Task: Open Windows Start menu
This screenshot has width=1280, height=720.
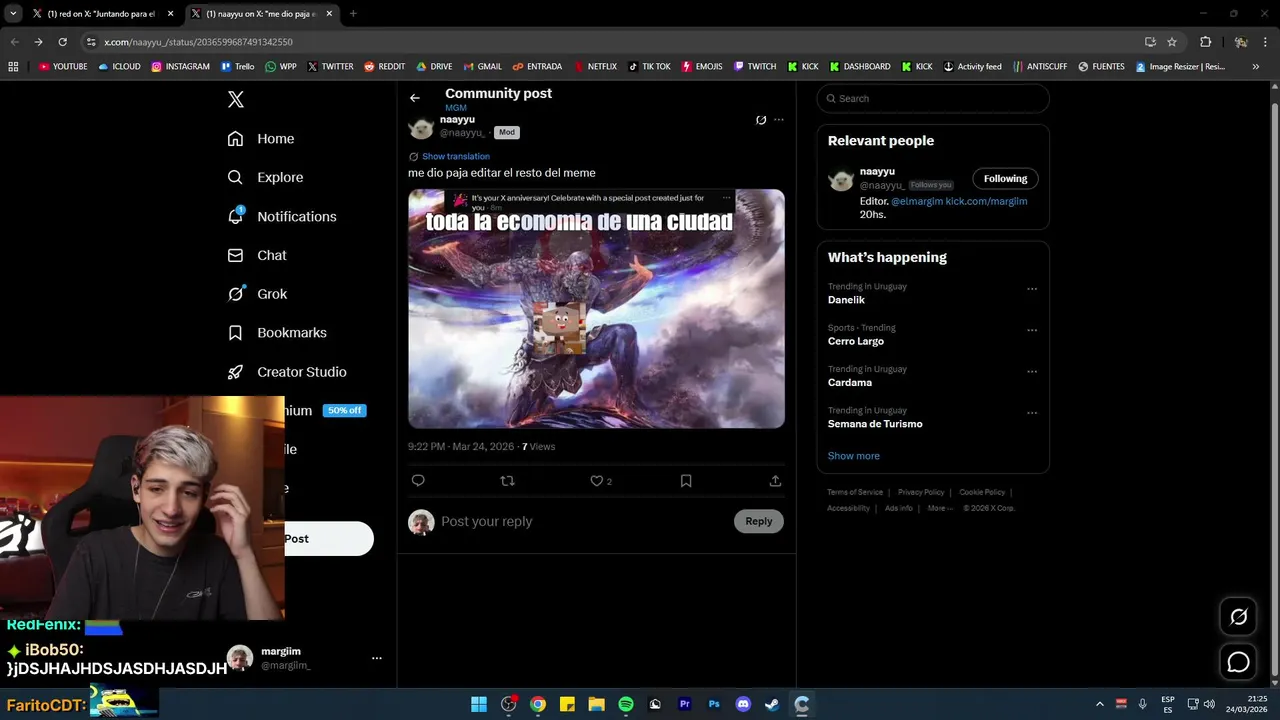Action: (479, 704)
